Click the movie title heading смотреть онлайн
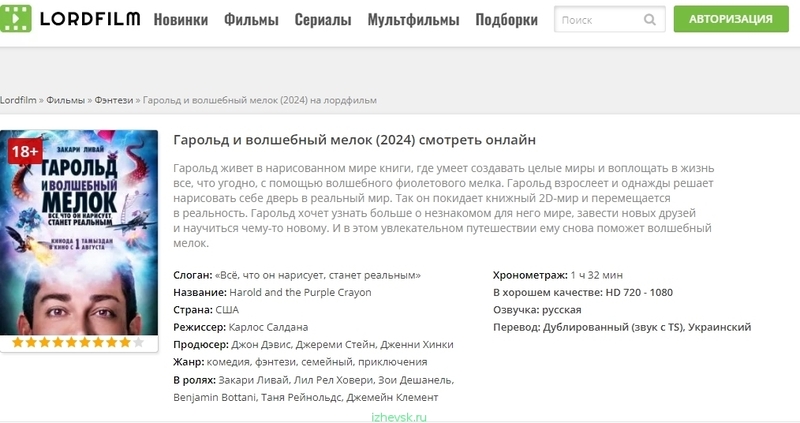 (x=355, y=140)
